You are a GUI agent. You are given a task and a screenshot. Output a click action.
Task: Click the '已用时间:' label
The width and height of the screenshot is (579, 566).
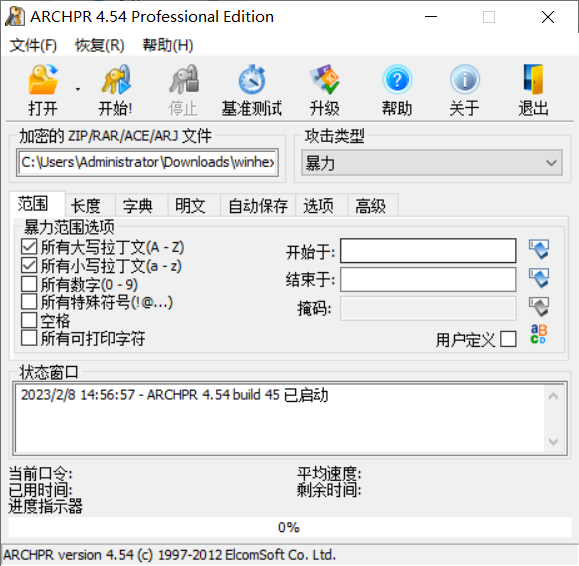41,490
